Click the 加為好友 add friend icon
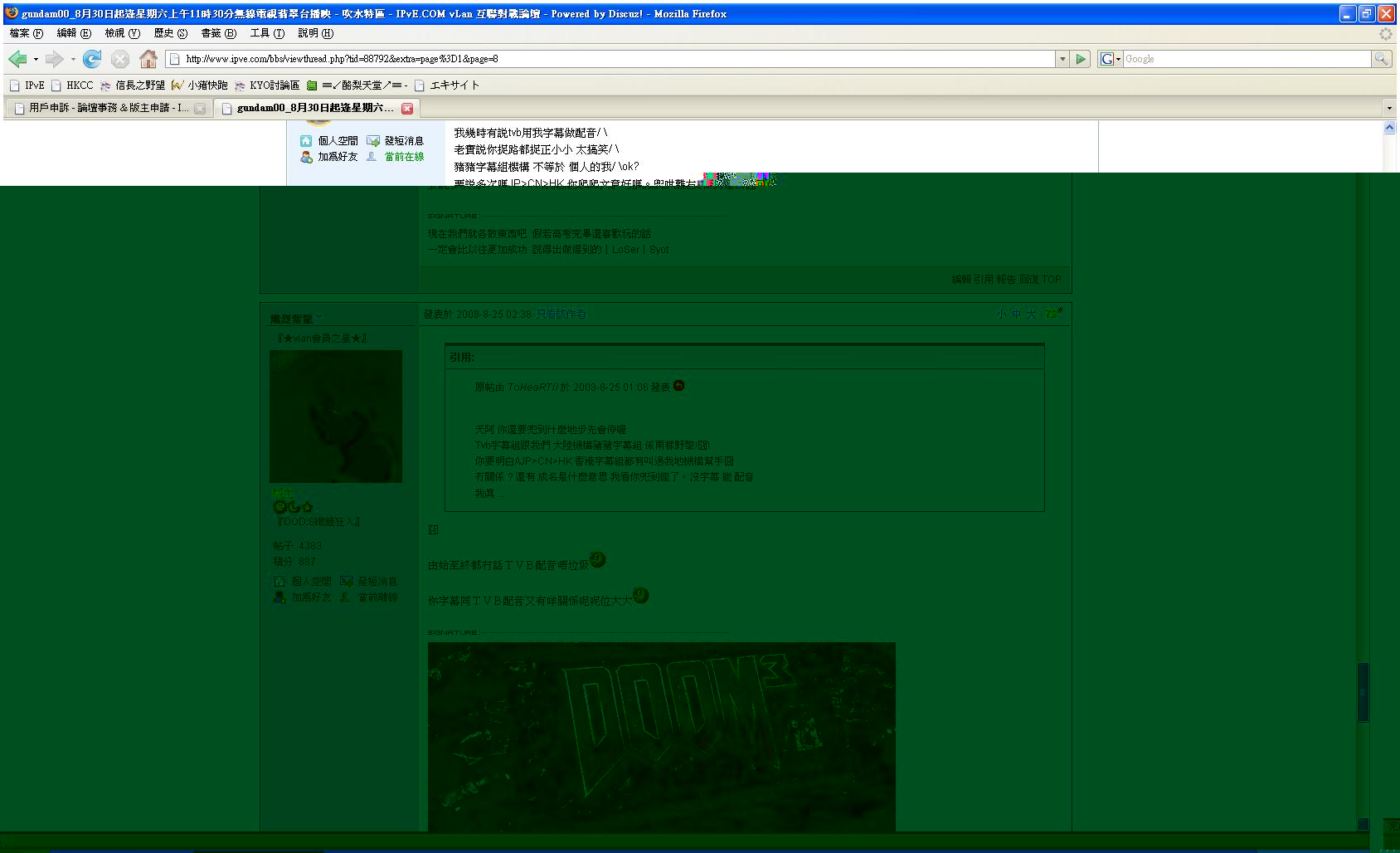 click(307, 157)
